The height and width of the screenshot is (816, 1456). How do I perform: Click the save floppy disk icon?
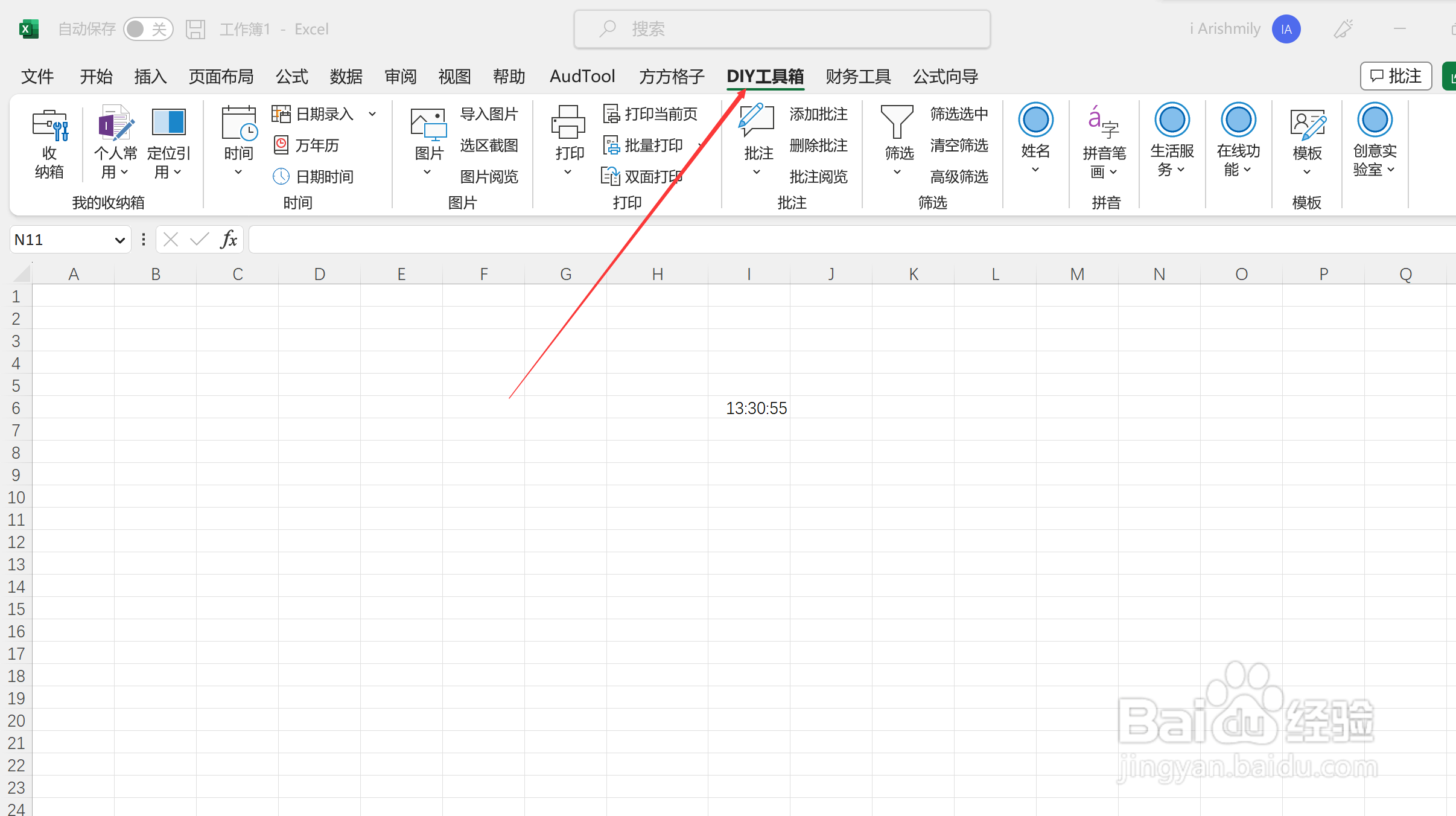click(x=195, y=29)
